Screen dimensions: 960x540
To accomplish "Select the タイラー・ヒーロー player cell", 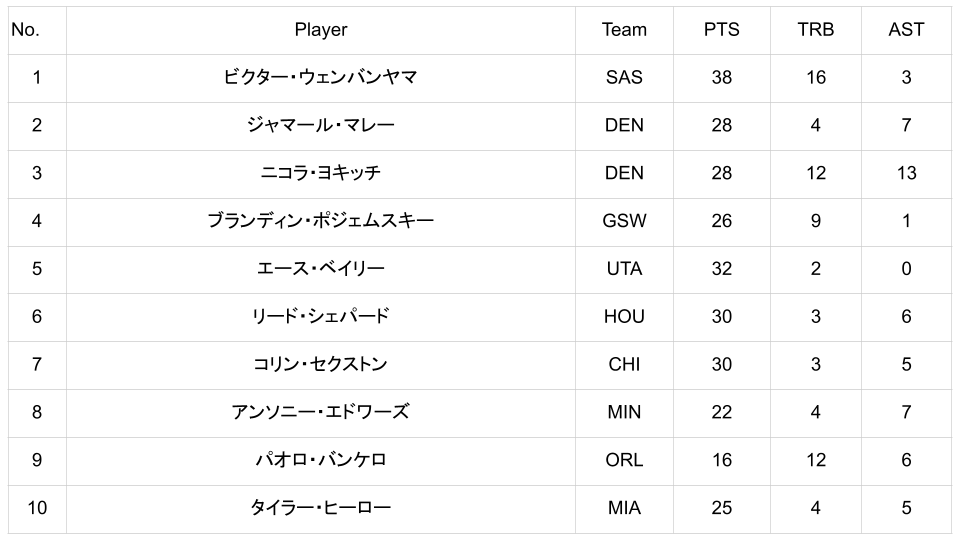I will click(320, 508).
